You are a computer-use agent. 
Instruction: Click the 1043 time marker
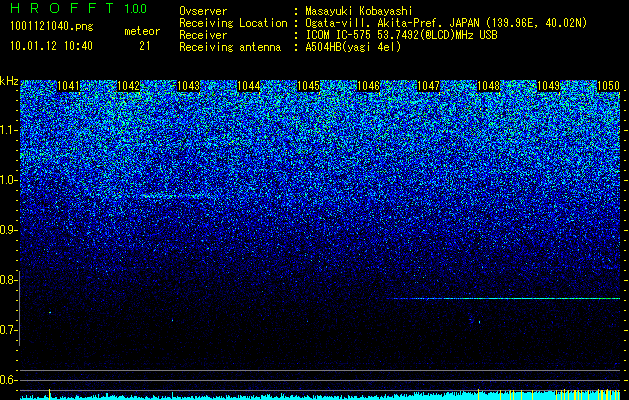click(x=188, y=86)
